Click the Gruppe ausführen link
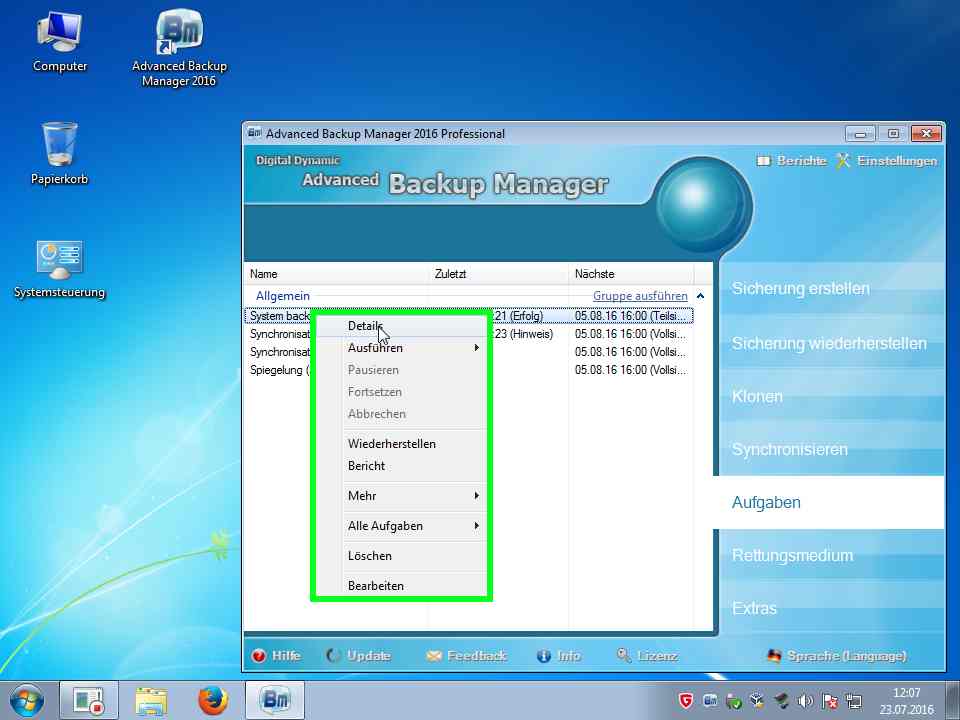This screenshot has height=720, width=960. (x=640, y=296)
